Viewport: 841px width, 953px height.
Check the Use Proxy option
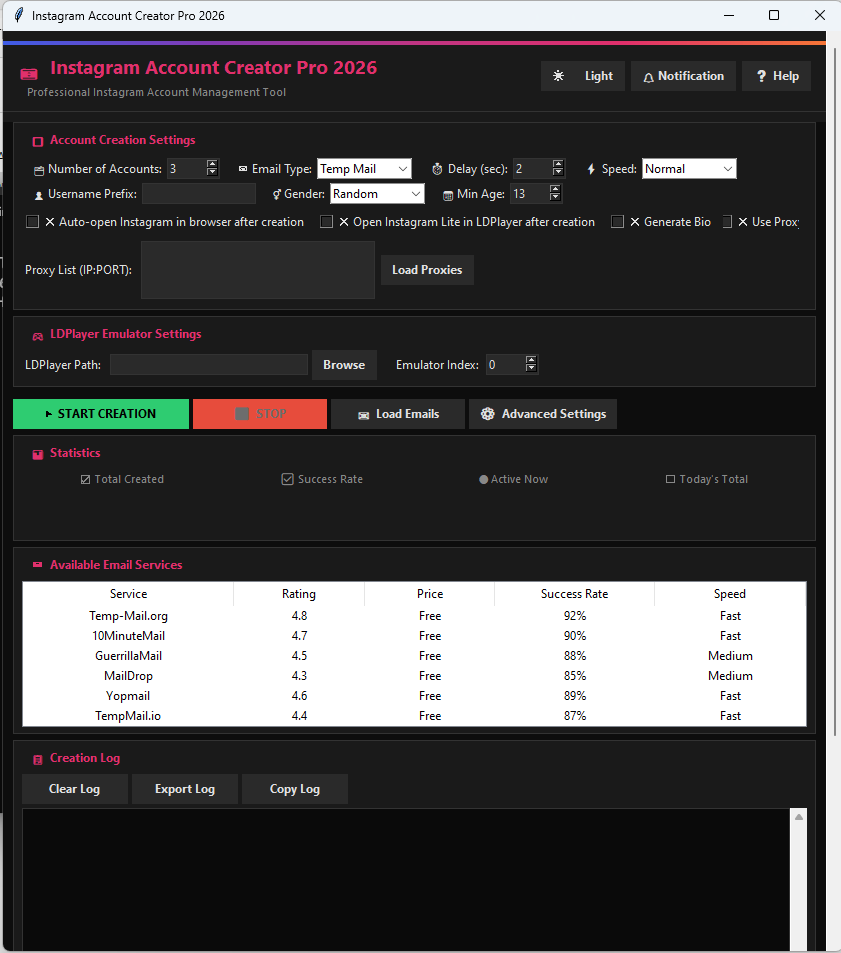pos(727,222)
